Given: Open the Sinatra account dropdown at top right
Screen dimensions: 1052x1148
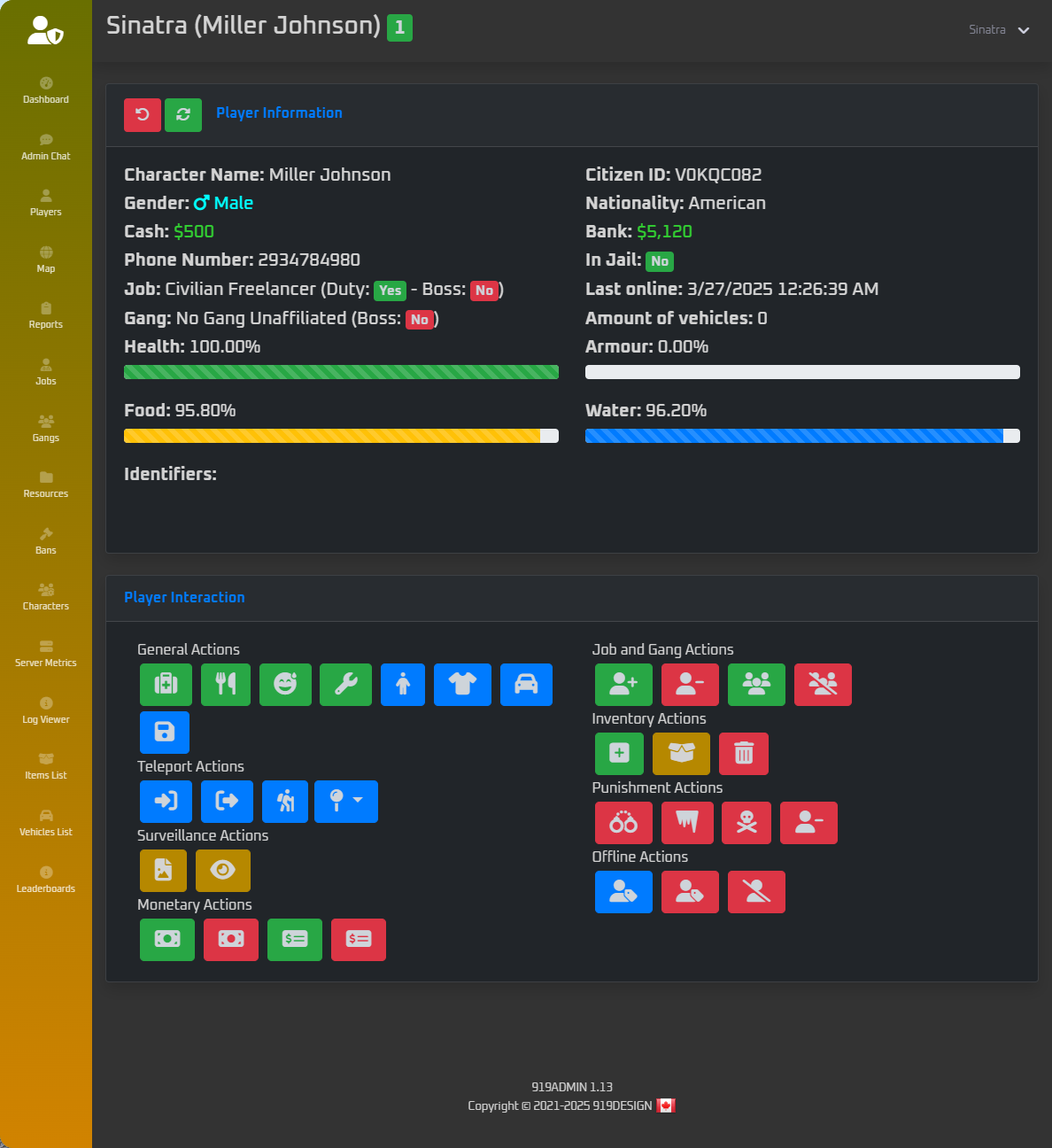Looking at the screenshot, I should click(x=999, y=29).
